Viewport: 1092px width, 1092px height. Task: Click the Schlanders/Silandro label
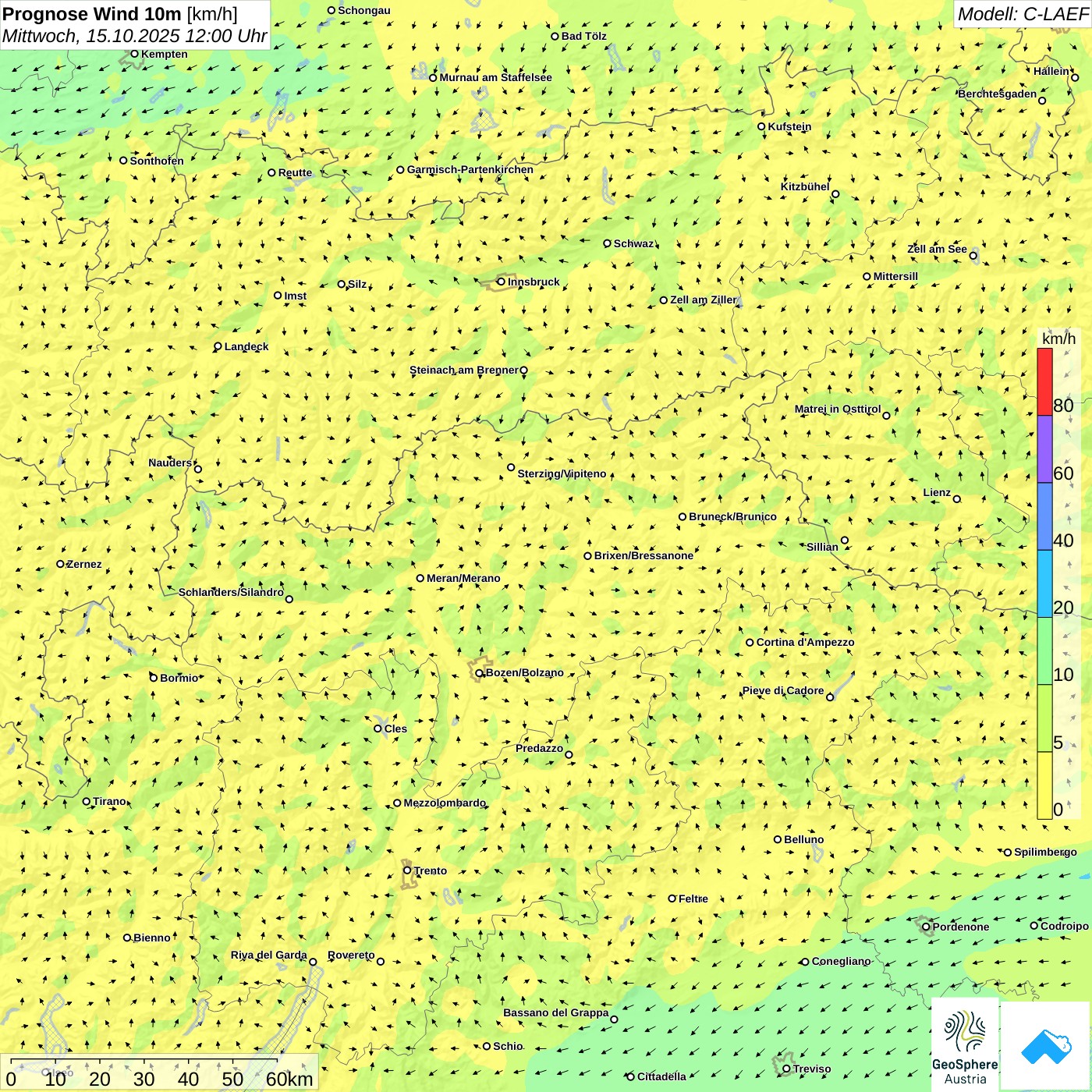[x=231, y=592]
